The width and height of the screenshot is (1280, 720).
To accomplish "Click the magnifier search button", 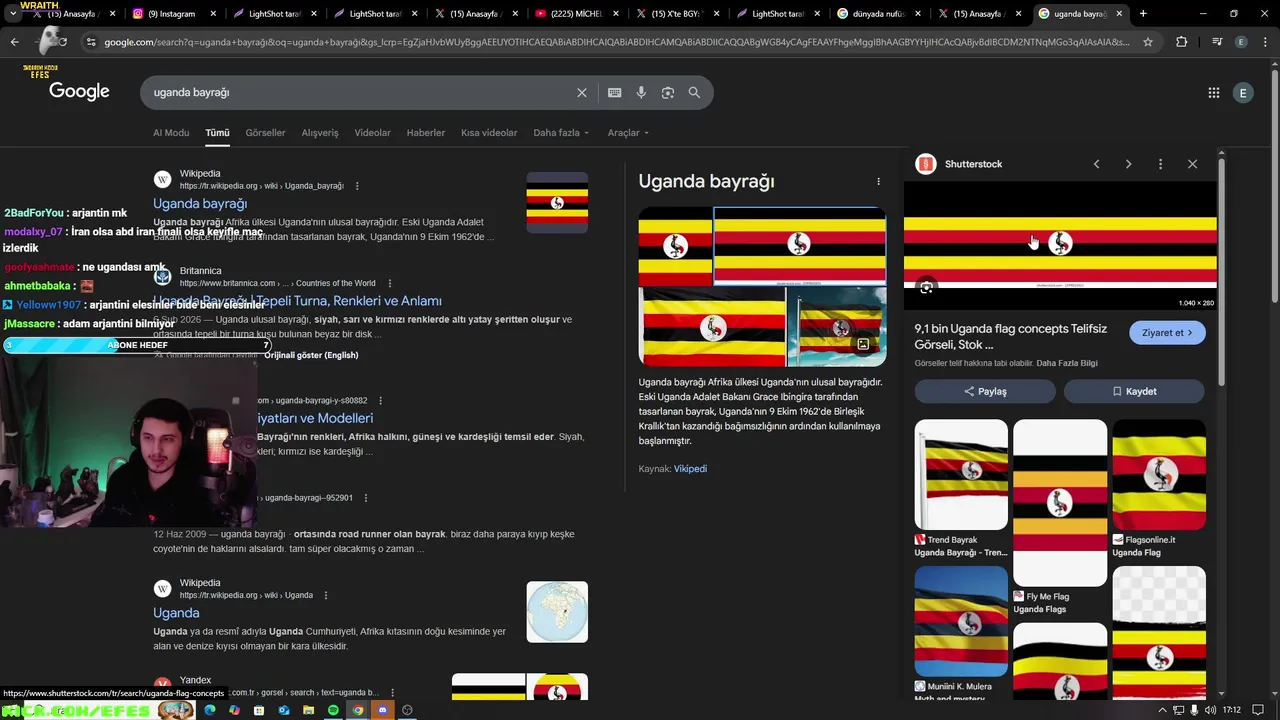I will [694, 92].
